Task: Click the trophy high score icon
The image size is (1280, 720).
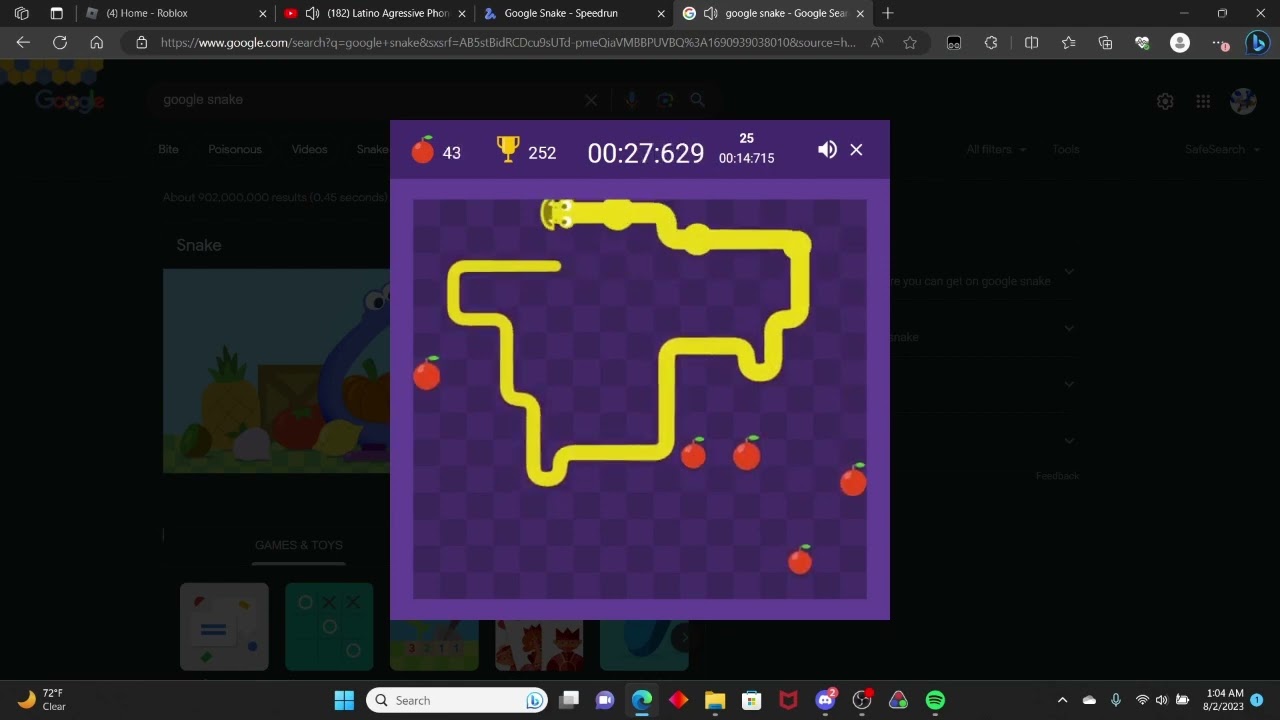Action: click(x=508, y=150)
